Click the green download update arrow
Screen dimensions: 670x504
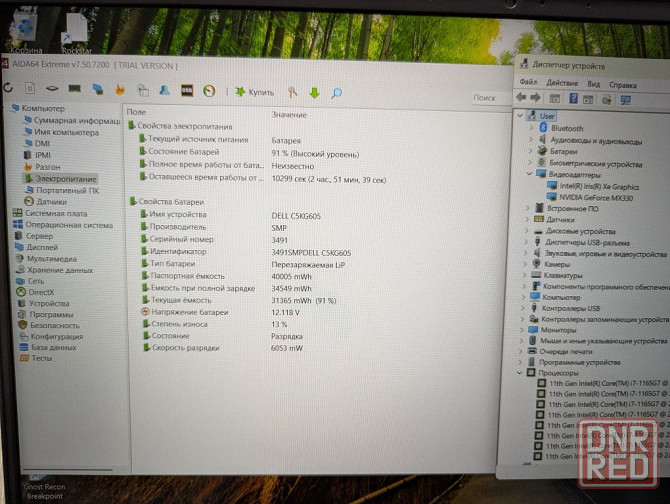pos(314,93)
